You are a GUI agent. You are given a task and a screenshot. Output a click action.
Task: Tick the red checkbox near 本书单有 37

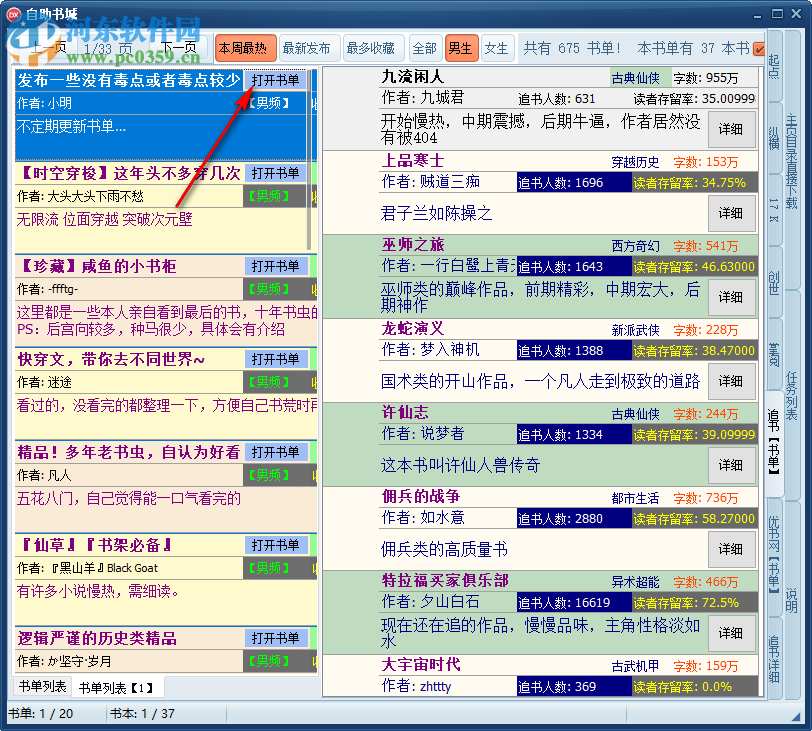click(x=758, y=47)
